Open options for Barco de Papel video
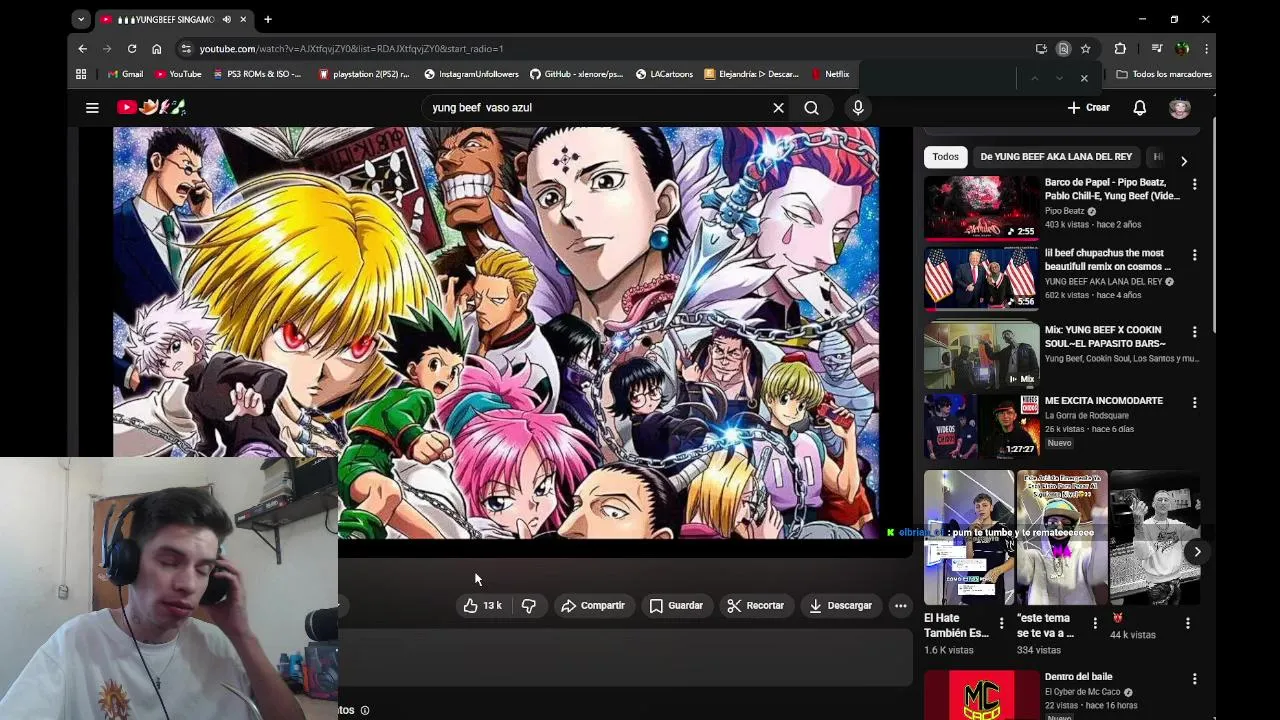The height and width of the screenshot is (720, 1280). point(1194,185)
